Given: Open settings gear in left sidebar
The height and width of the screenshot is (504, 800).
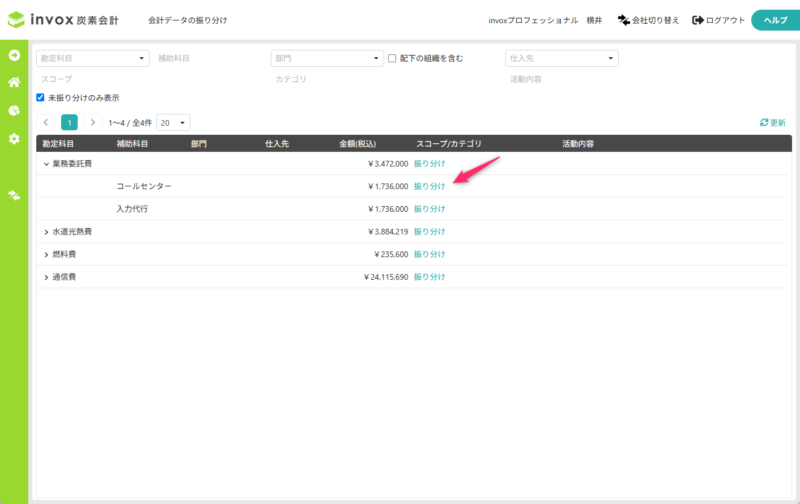Looking at the screenshot, I should click(x=14, y=139).
